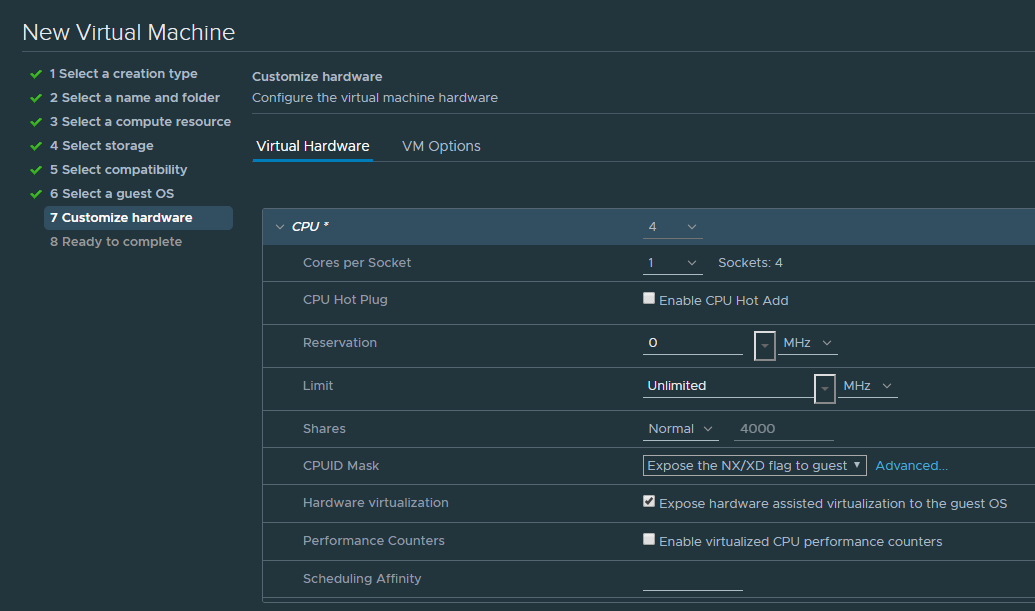
Task: Open the Cores per Socket dropdown
Action: (x=672, y=263)
